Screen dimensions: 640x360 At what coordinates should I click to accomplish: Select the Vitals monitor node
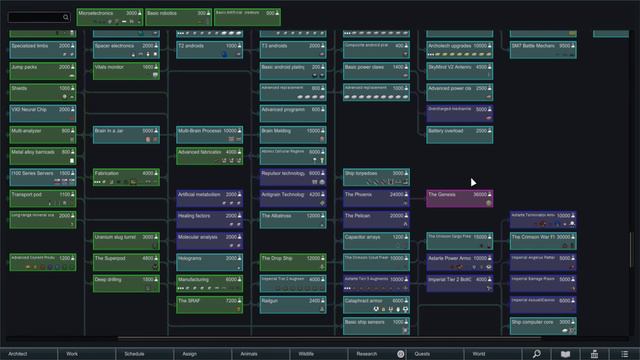(126, 71)
